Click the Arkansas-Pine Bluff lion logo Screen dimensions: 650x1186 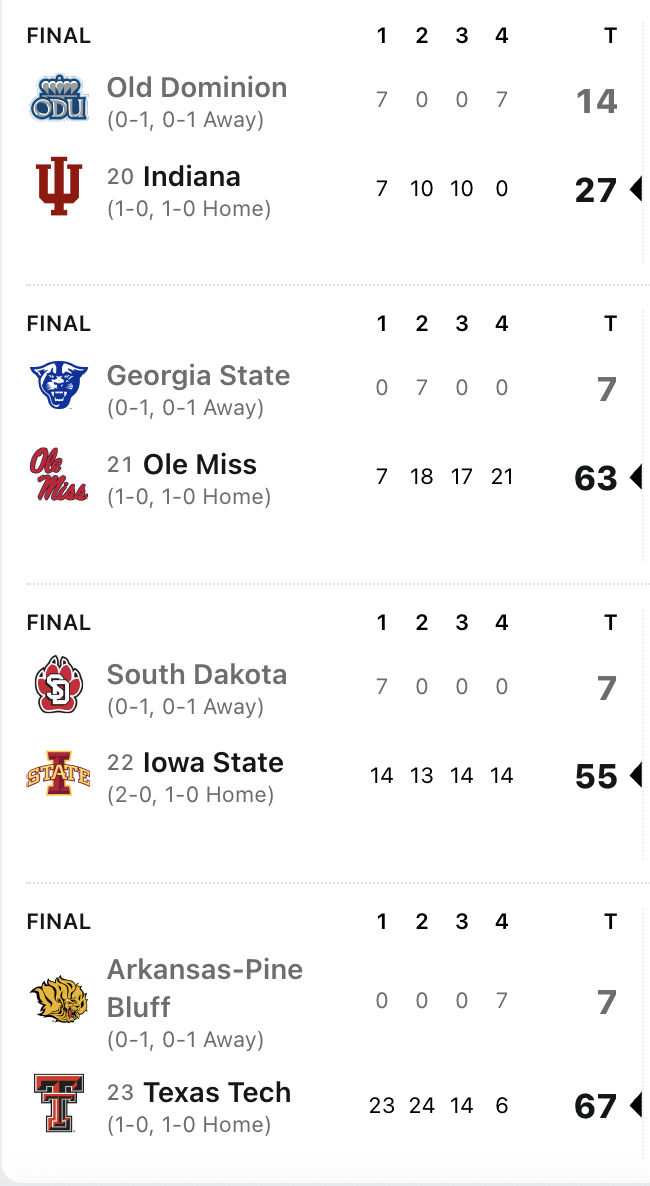[59, 1001]
